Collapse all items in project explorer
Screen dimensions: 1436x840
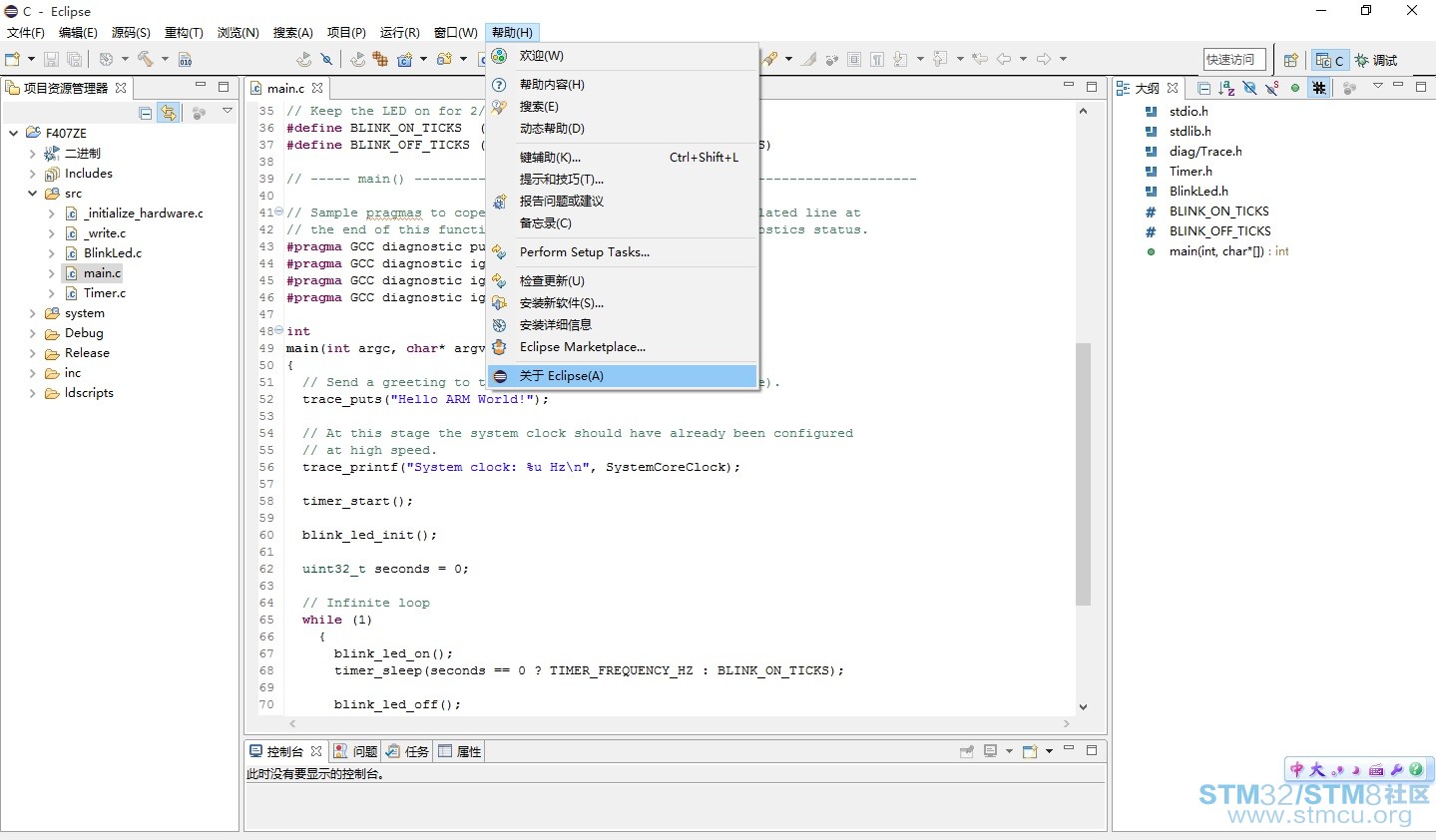146,113
